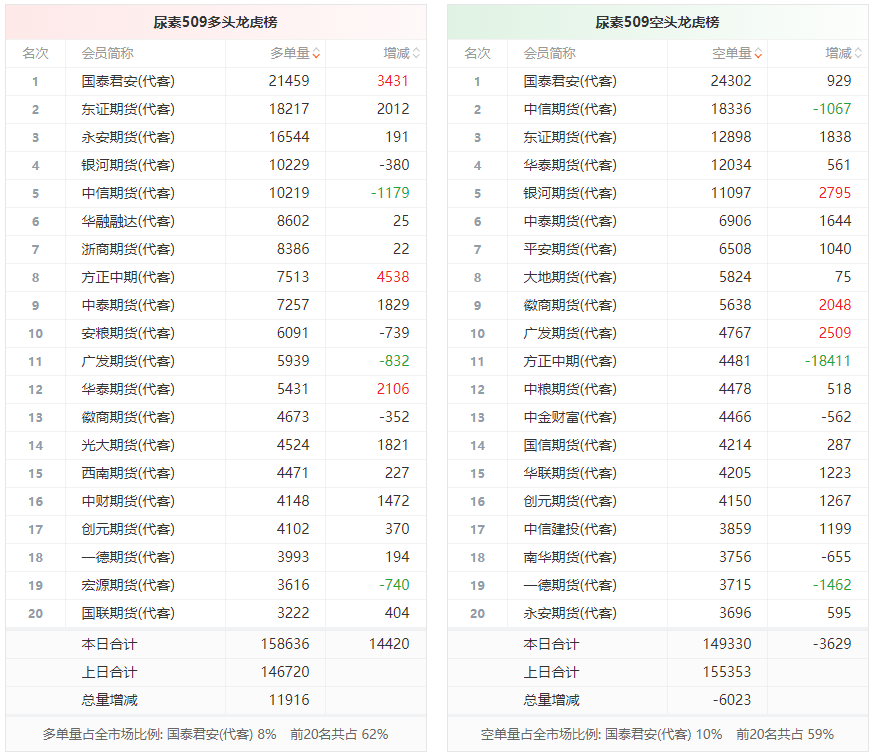Click 会员简称 header in long table
The height and width of the screenshot is (756, 875).
(x=107, y=54)
